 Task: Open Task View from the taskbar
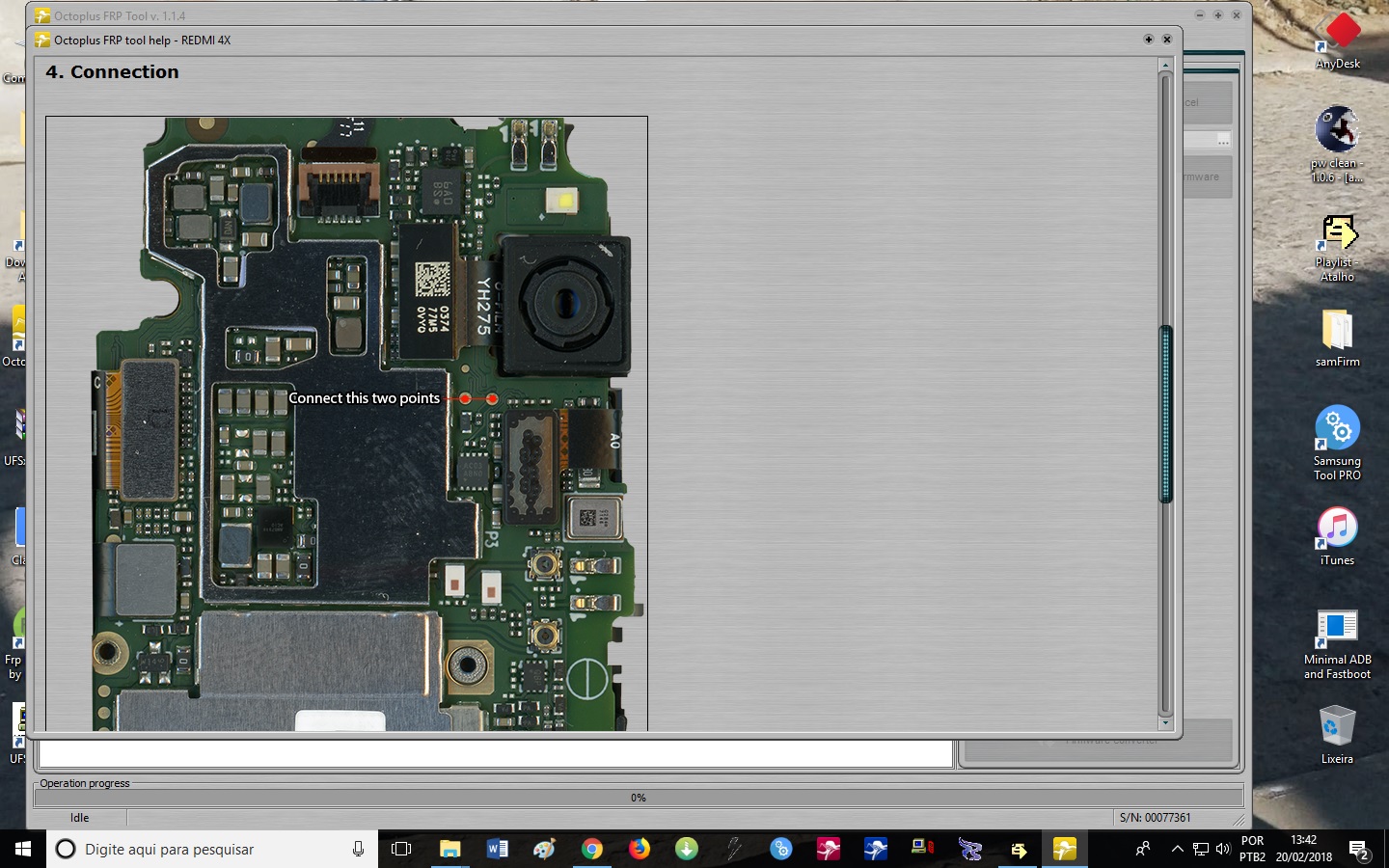pos(401,849)
